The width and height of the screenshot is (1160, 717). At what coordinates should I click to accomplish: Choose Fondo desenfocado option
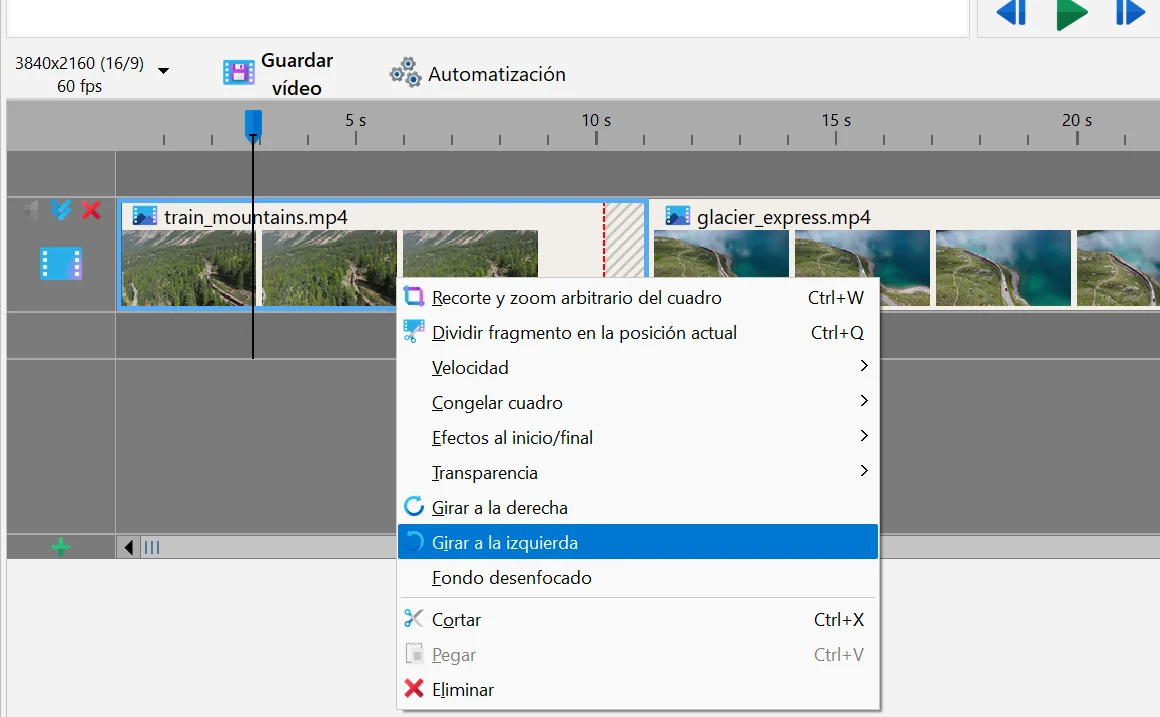(x=638, y=577)
